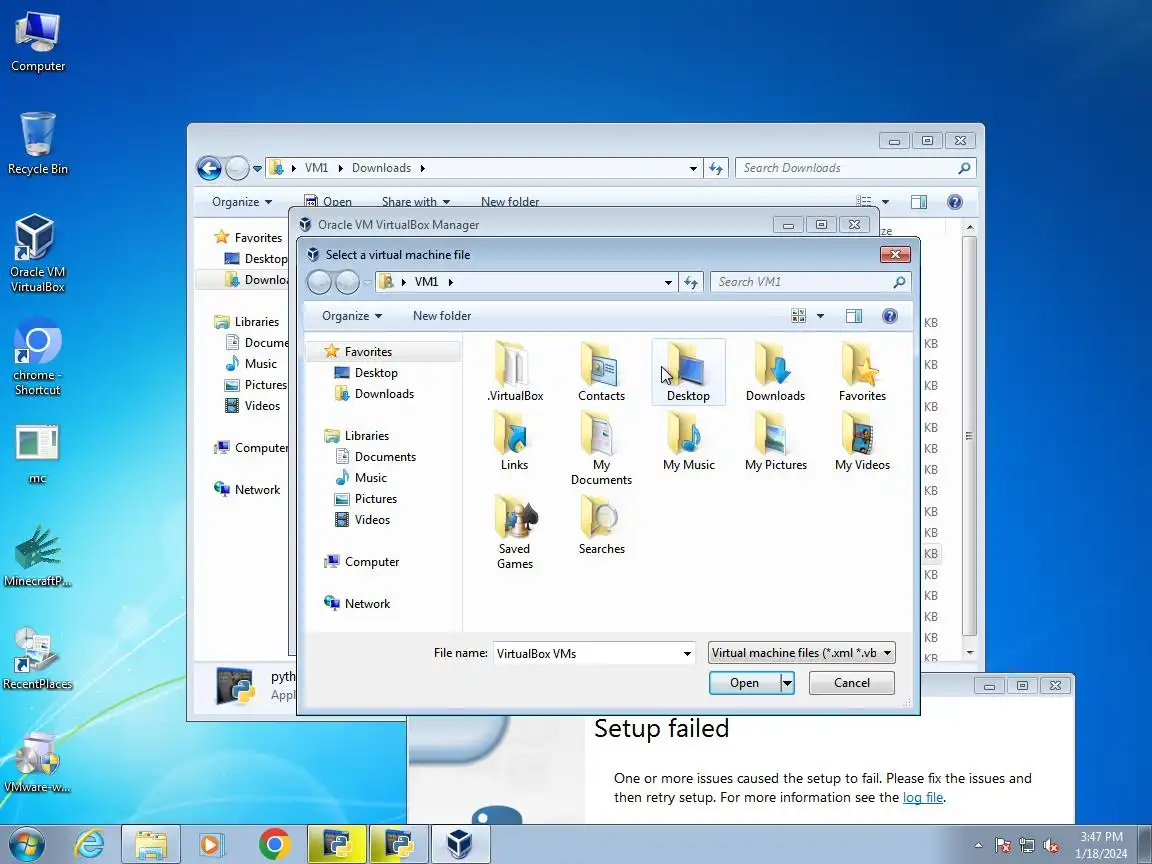Select the Searches folder icon
Viewport: 1152px width, 864px height.
point(601,525)
